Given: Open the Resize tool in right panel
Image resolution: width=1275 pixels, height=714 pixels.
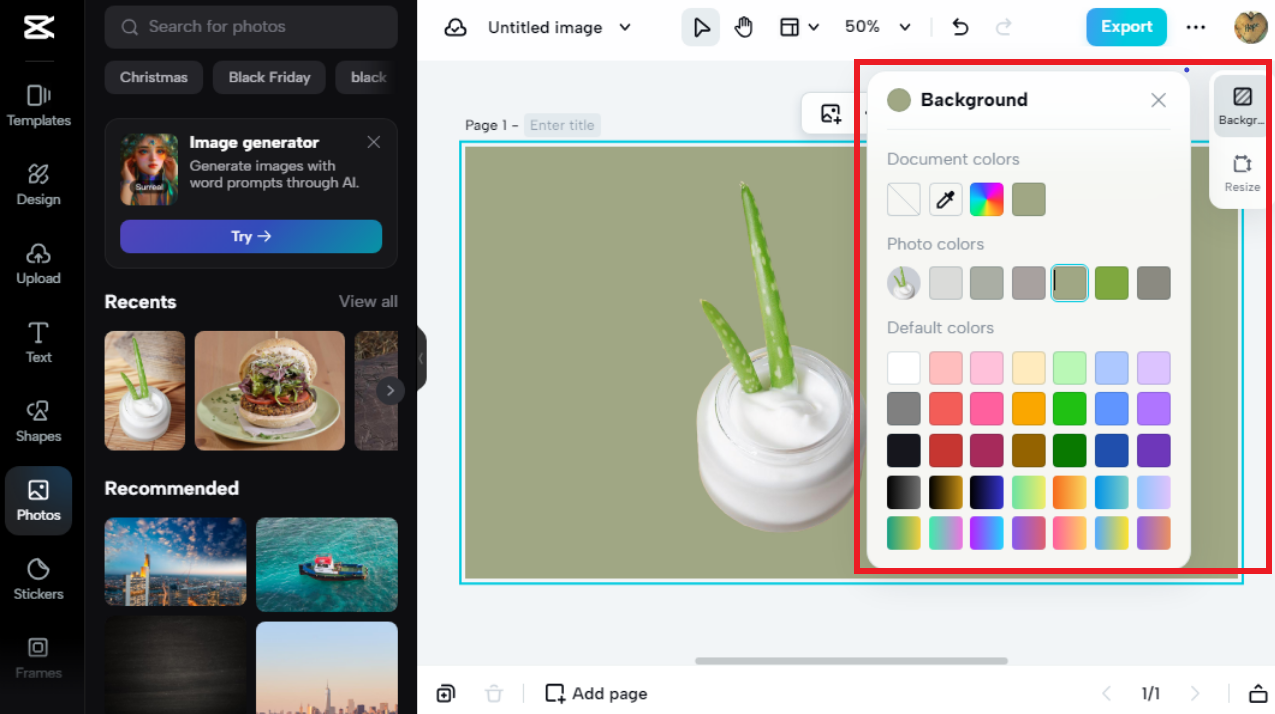Looking at the screenshot, I should point(1242,172).
